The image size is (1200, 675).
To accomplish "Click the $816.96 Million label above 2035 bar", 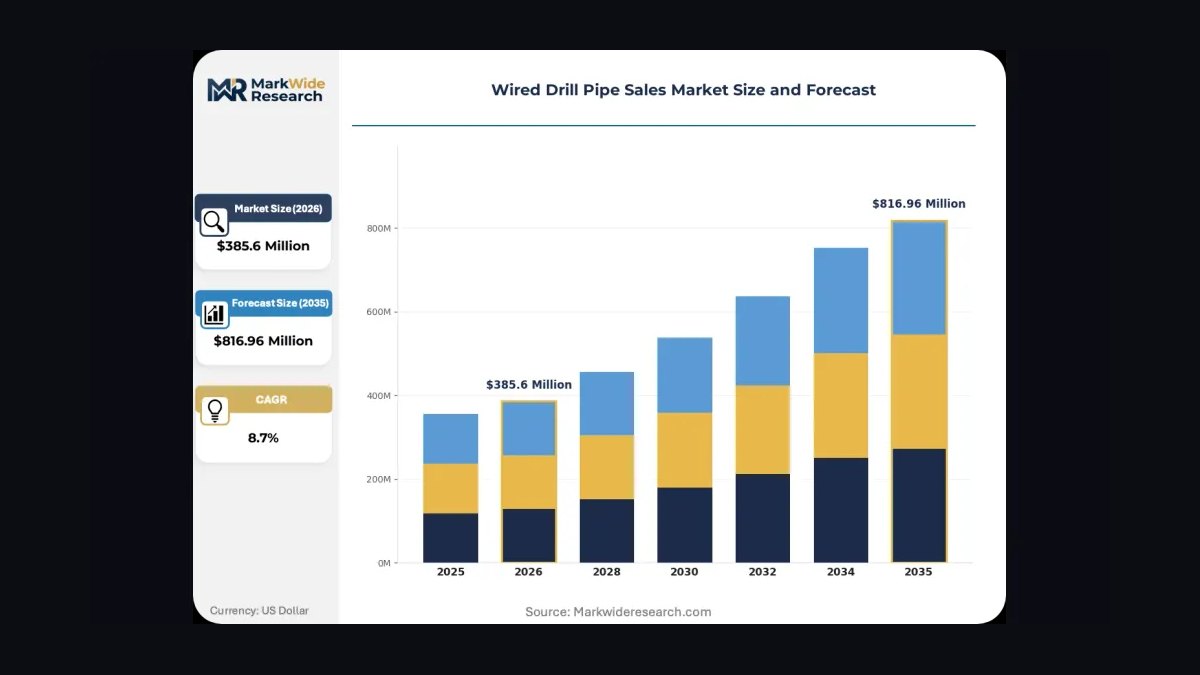I will tap(919, 204).
